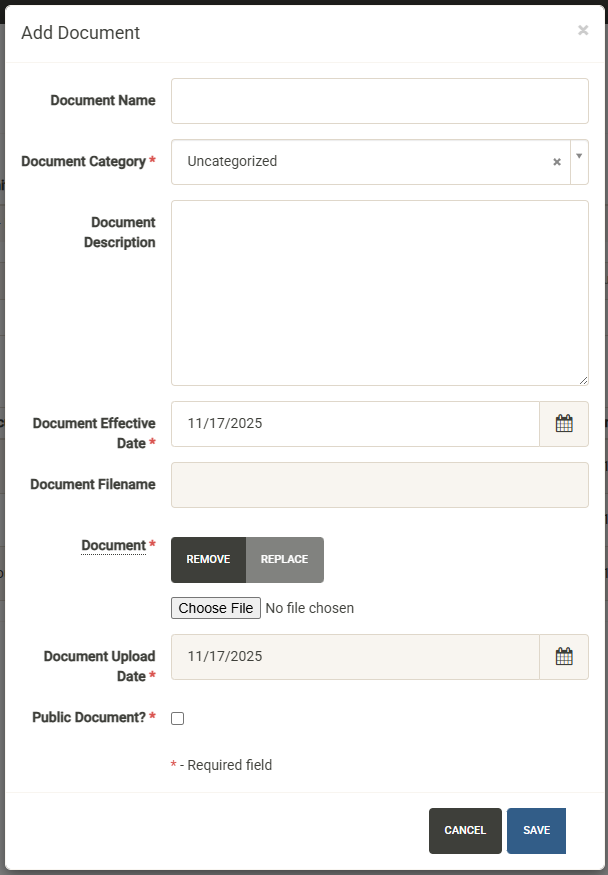
Task: Clear the Uncategorized category selection
Action: coord(557,162)
